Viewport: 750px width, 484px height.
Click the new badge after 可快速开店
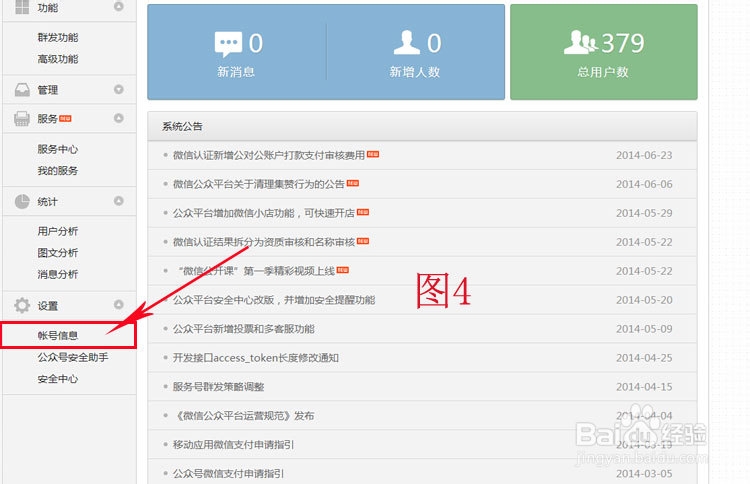(x=363, y=212)
